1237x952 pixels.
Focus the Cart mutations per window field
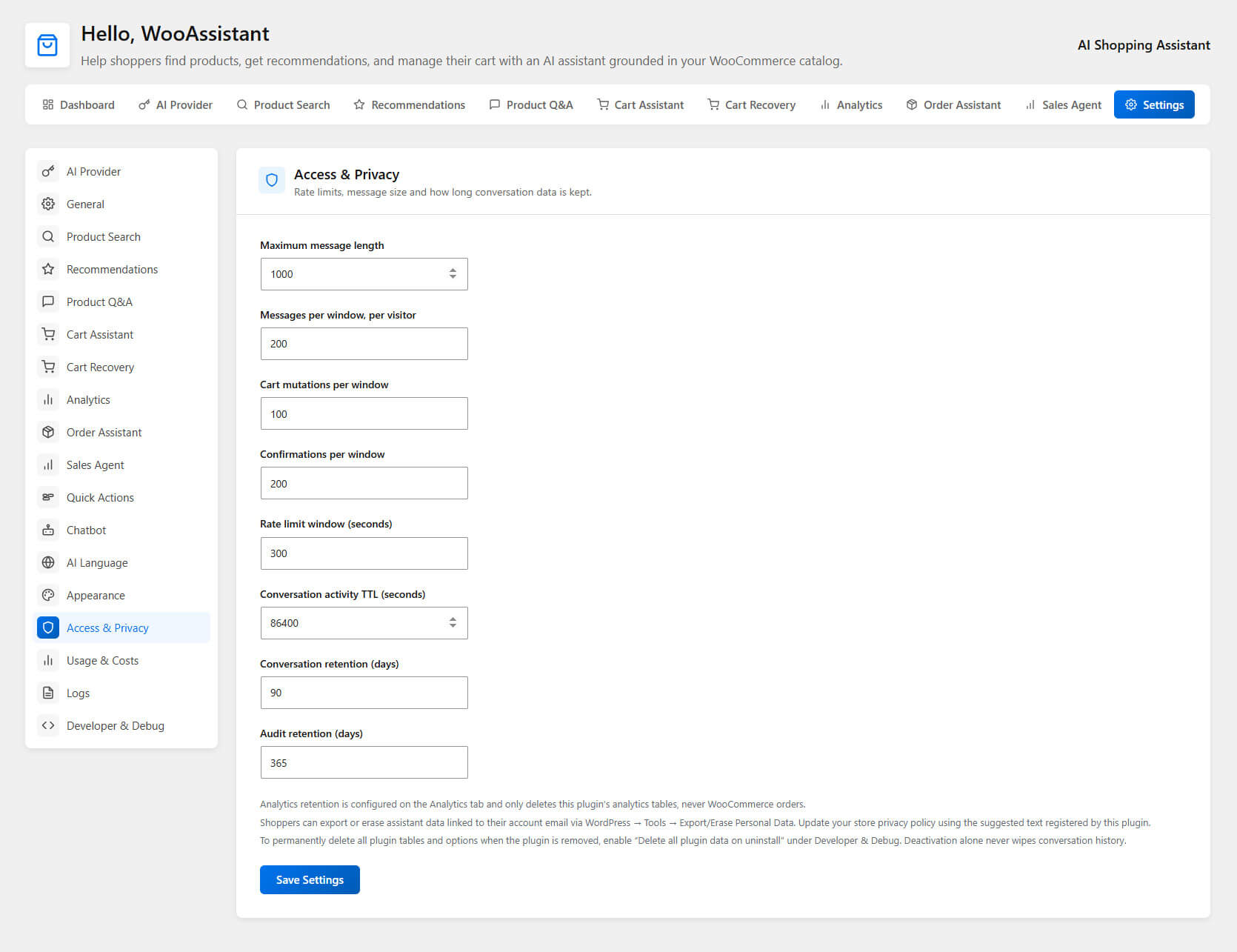coord(364,413)
